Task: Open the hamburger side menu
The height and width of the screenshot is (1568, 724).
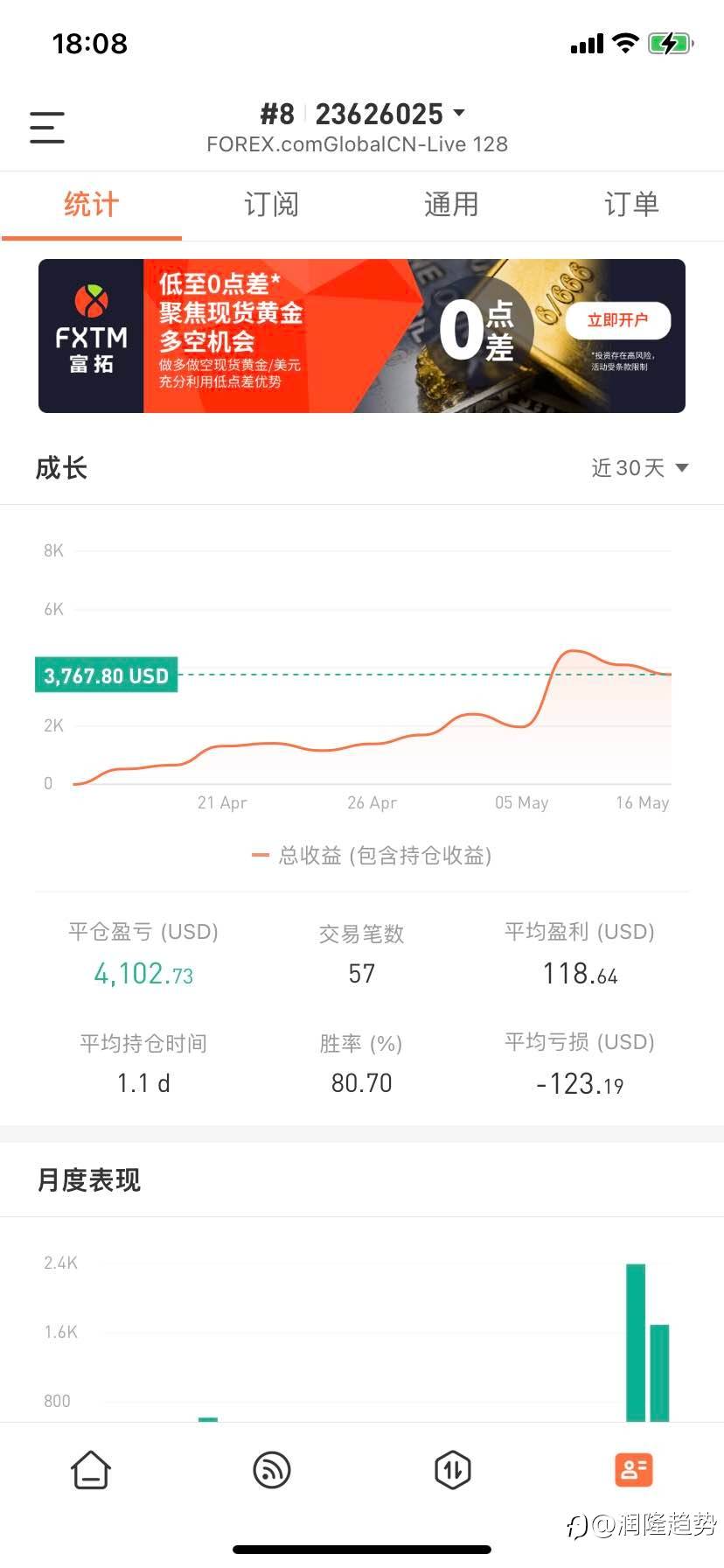Action: pos(47,128)
